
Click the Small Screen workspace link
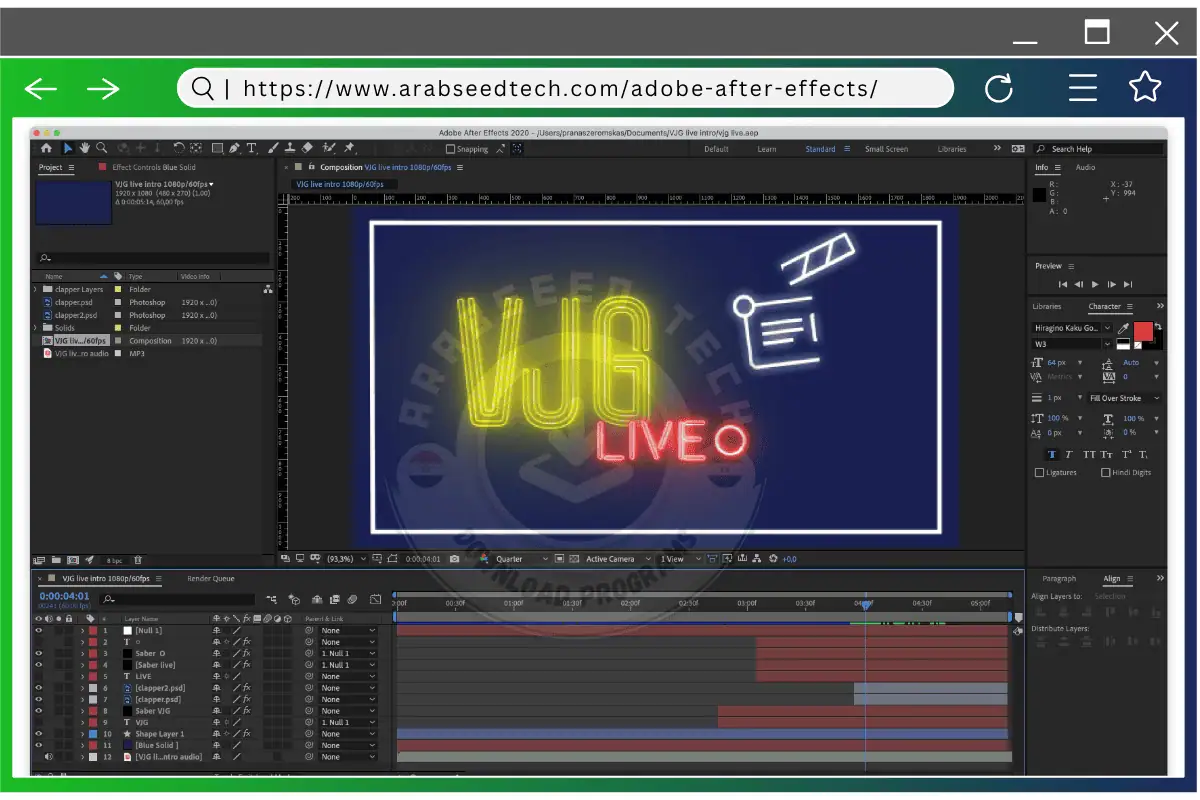coord(886,148)
